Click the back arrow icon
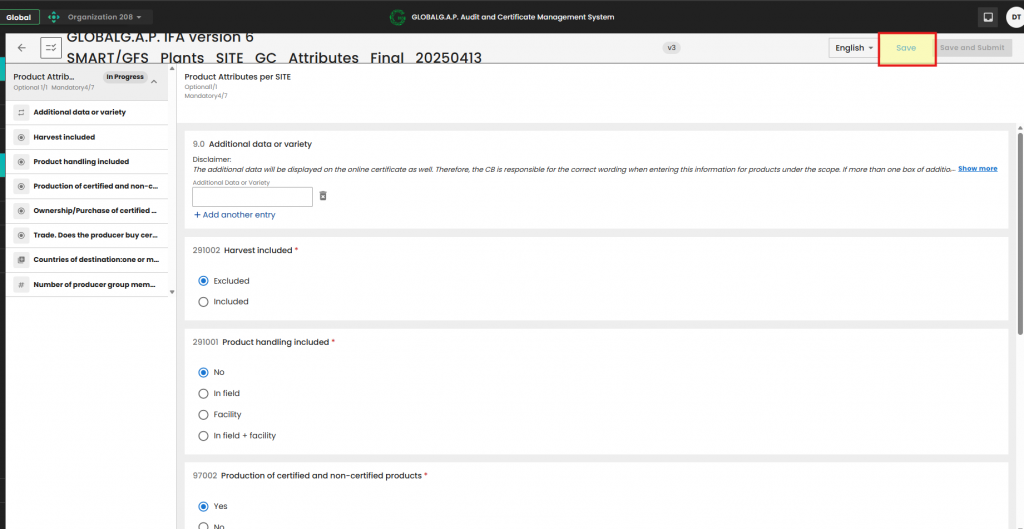This screenshot has height=529, width=1024. 22,48
